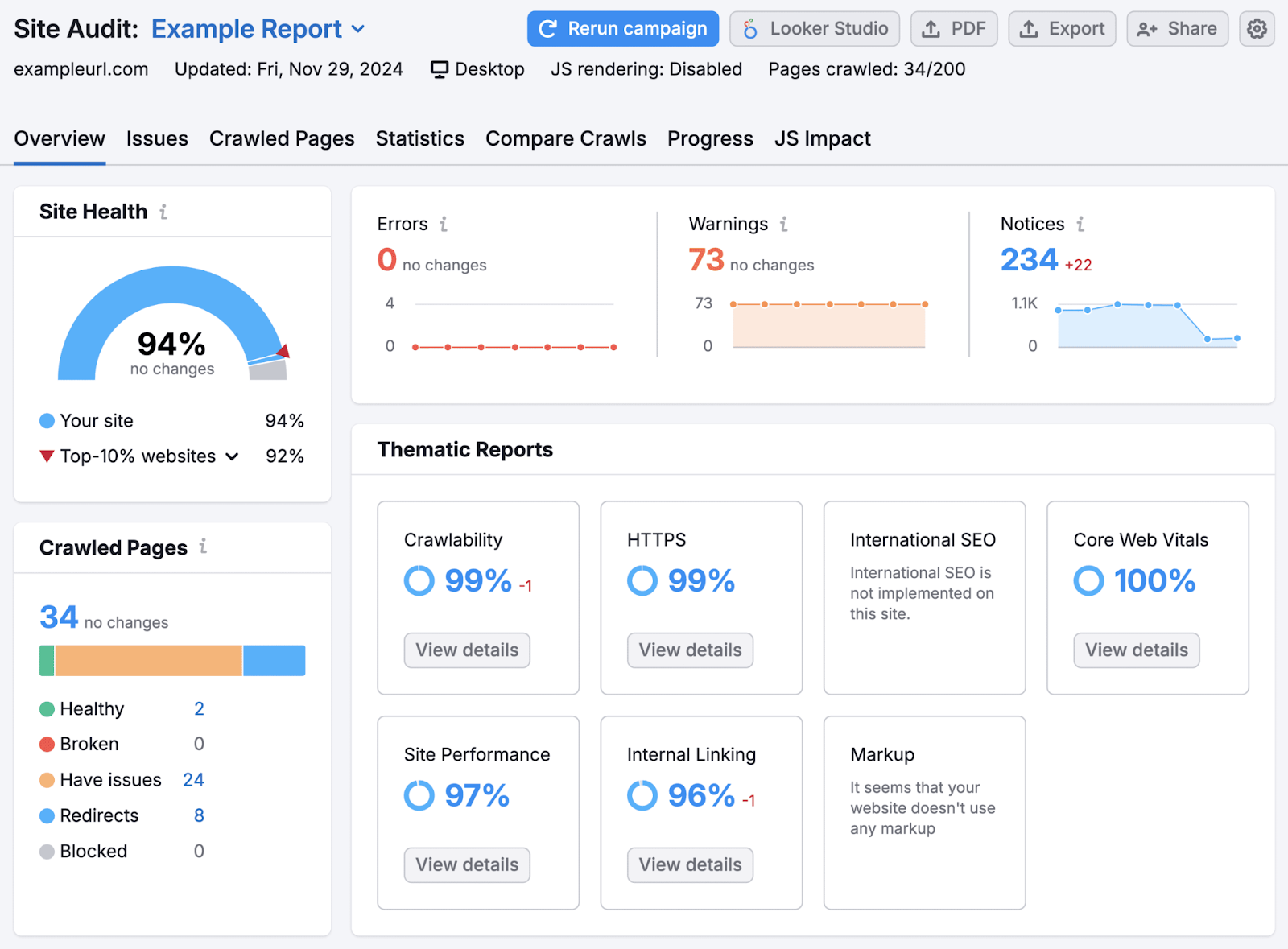Click the Desktop device icon
The height and width of the screenshot is (949, 1288).
[437, 68]
